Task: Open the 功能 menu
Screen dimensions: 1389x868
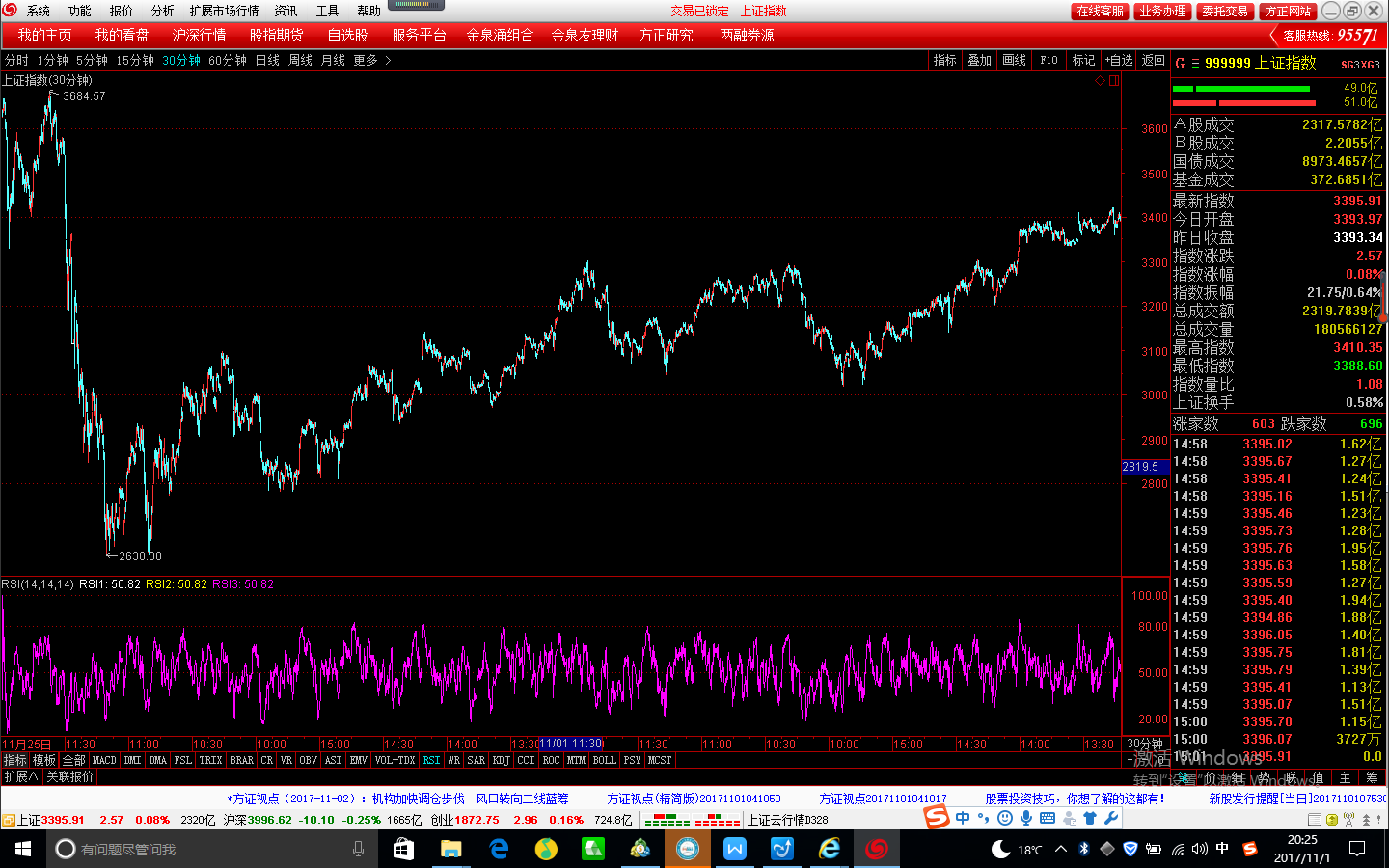Action: pos(80,11)
